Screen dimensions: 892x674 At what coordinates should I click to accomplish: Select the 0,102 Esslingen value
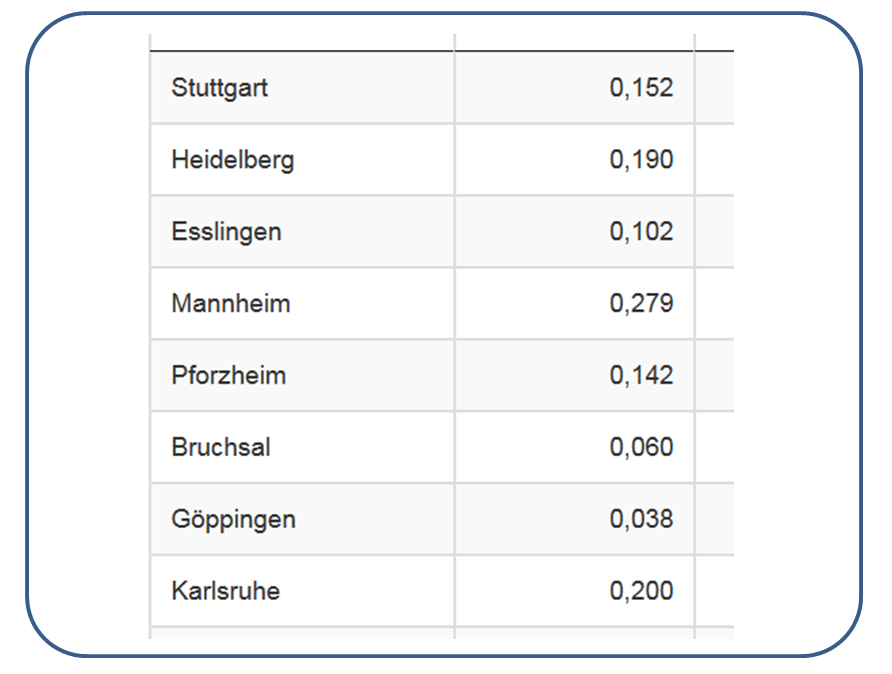(575, 231)
